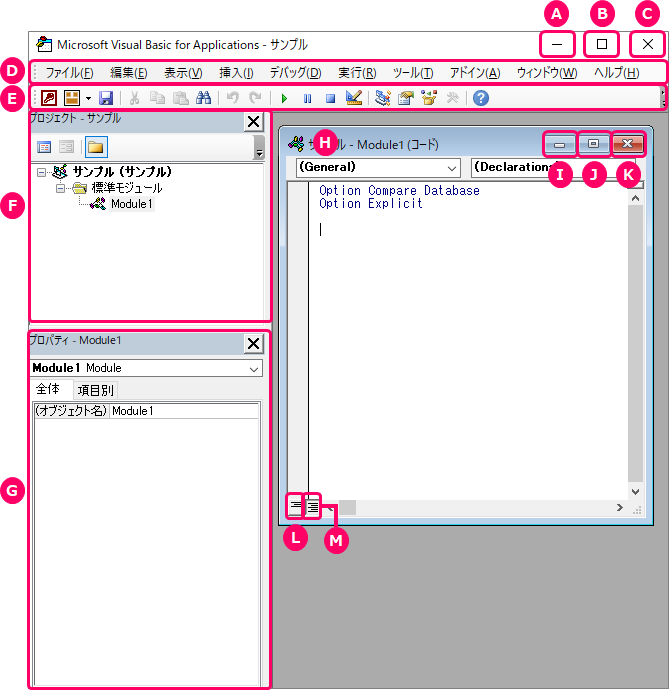This screenshot has width=669, height=690.
Task: Collapse the サンプル (サンプル) project node
Action: [x=41, y=172]
